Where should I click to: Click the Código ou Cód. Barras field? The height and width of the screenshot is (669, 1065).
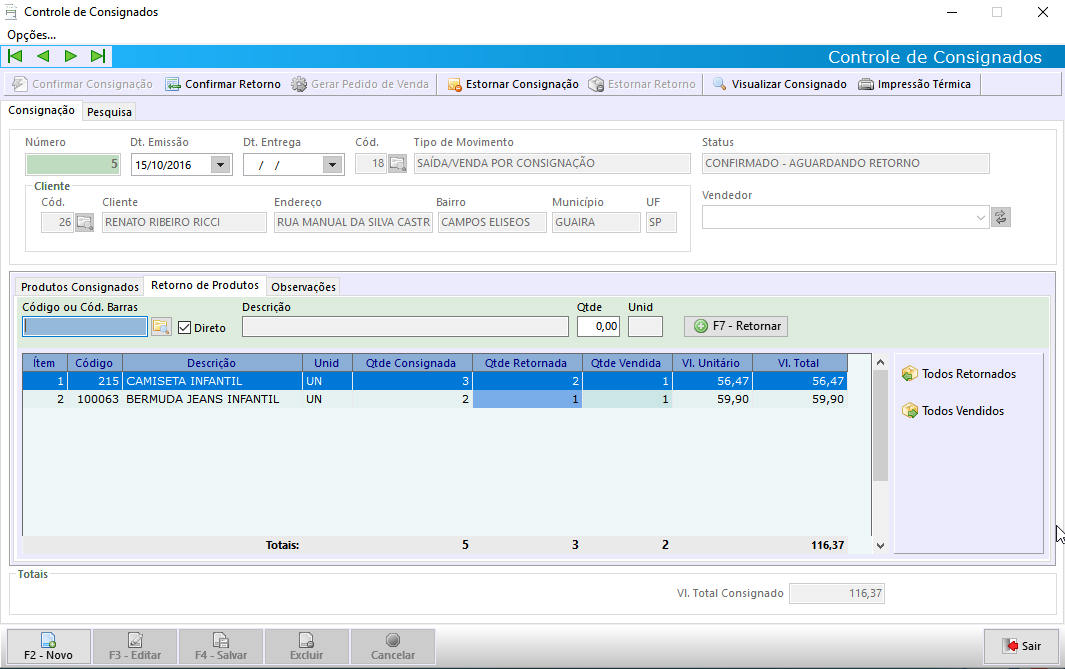pos(85,327)
